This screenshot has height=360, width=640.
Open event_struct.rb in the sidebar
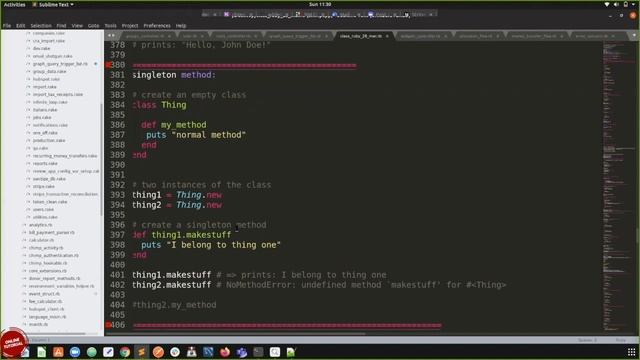click(x=44, y=293)
